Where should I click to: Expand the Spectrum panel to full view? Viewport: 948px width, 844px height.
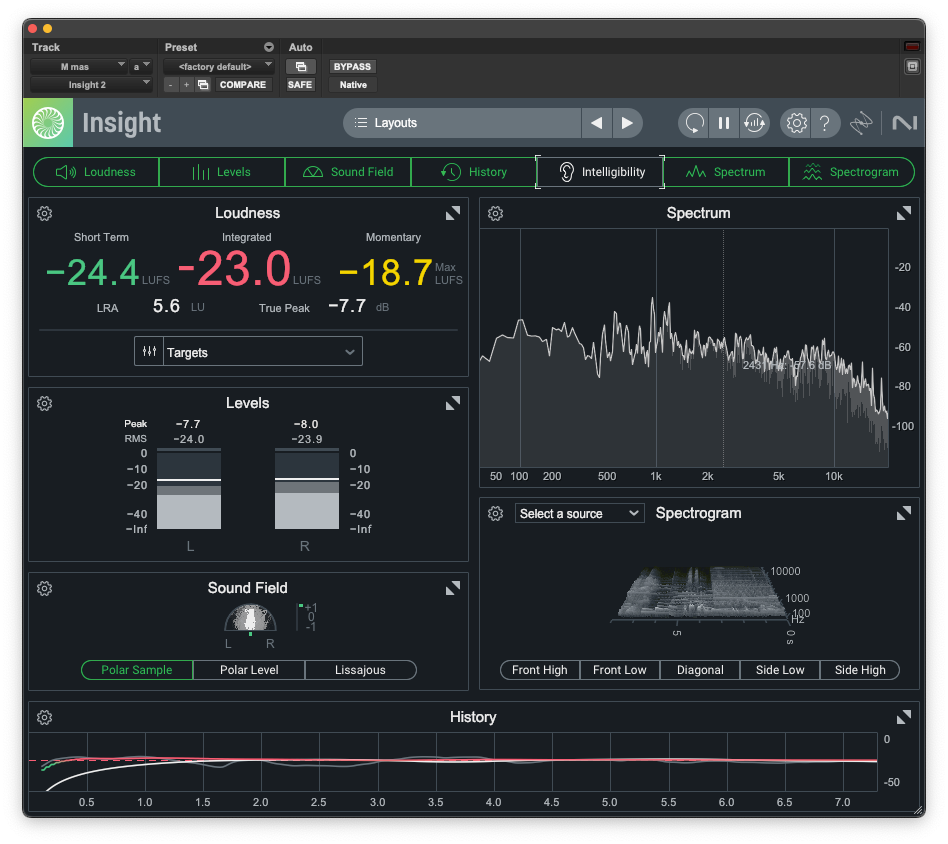tap(904, 213)
